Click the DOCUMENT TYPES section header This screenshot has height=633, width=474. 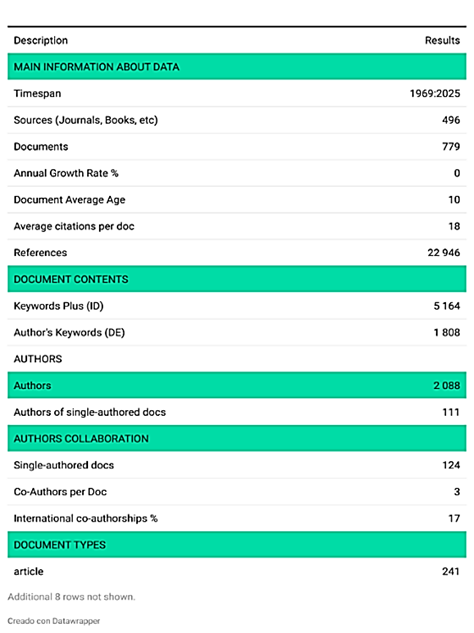237,545
